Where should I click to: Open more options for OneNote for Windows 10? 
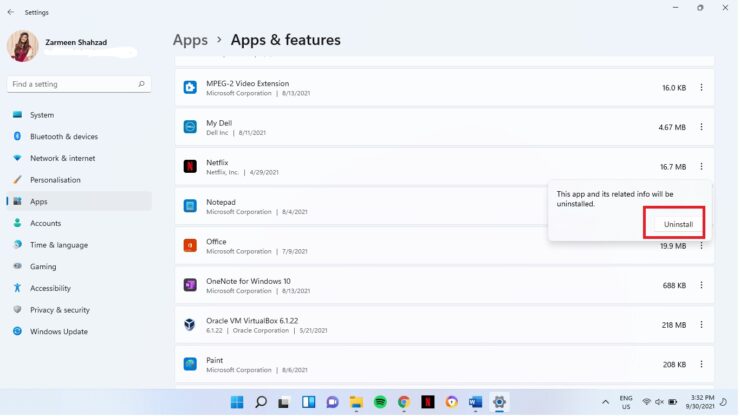pos(701,285)
